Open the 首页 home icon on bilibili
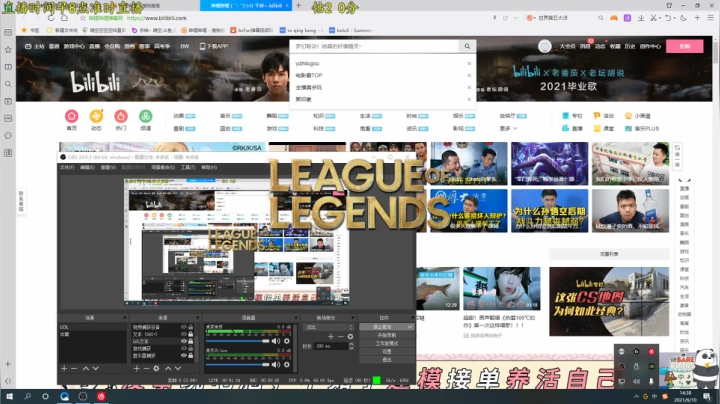Screen dimensions: 720x404 tap(72, 116)
